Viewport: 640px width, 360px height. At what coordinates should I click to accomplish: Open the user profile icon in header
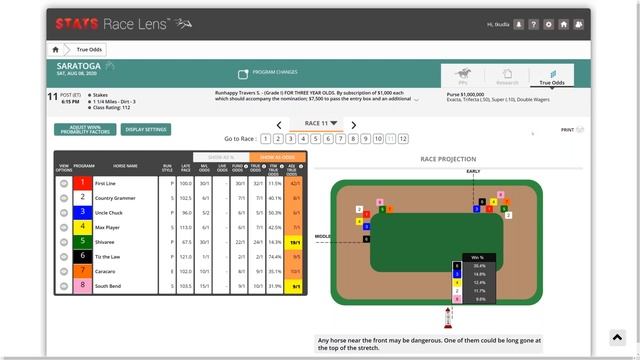click(x=518, y=24)
